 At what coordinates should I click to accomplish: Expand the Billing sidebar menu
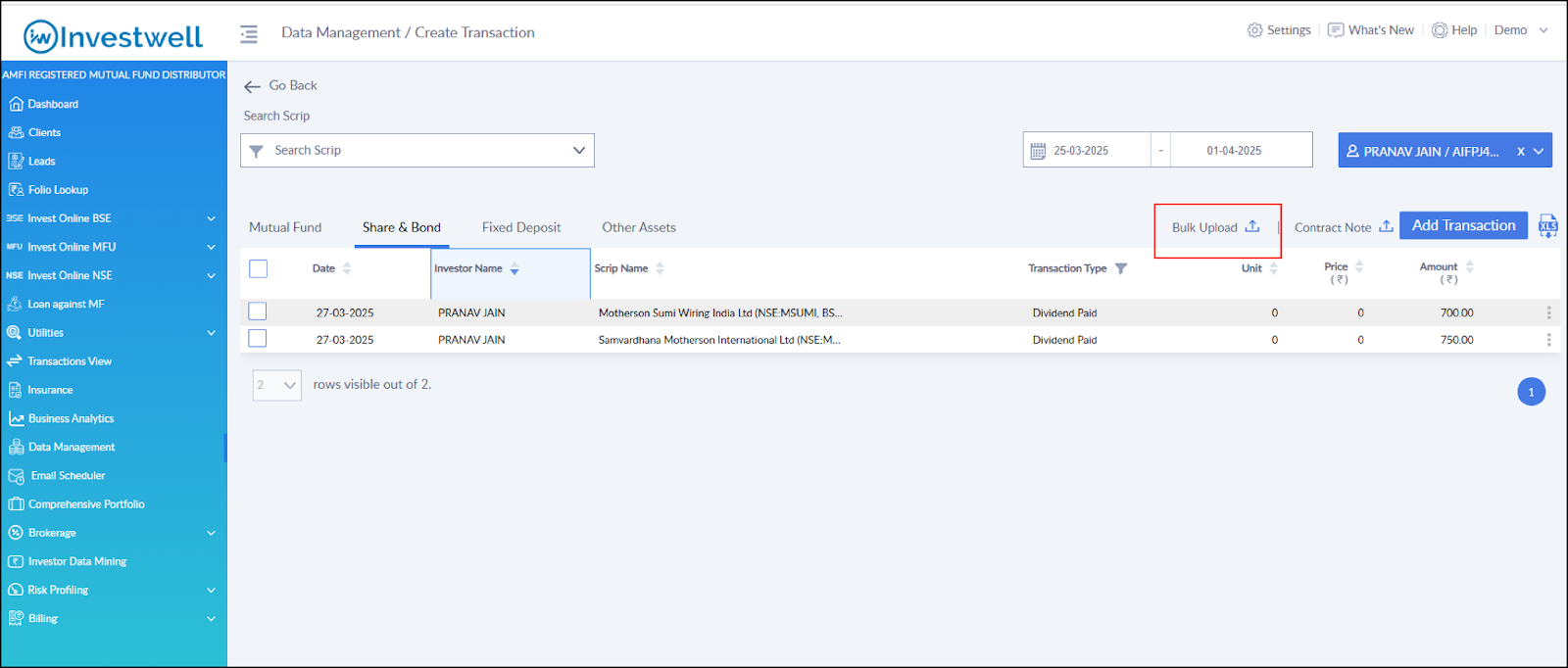211,619
